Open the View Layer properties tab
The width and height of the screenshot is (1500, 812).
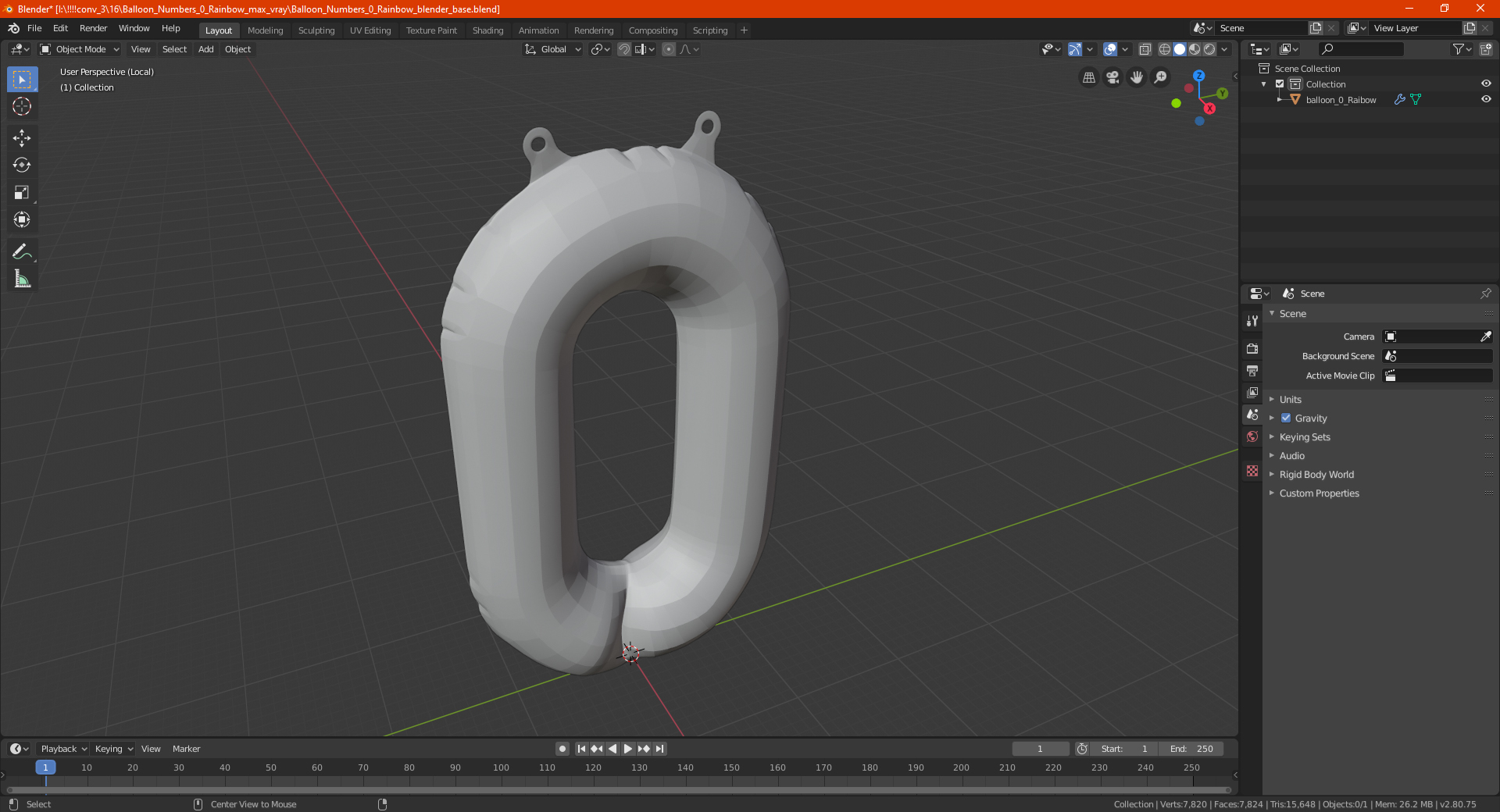pos(1252,392)
